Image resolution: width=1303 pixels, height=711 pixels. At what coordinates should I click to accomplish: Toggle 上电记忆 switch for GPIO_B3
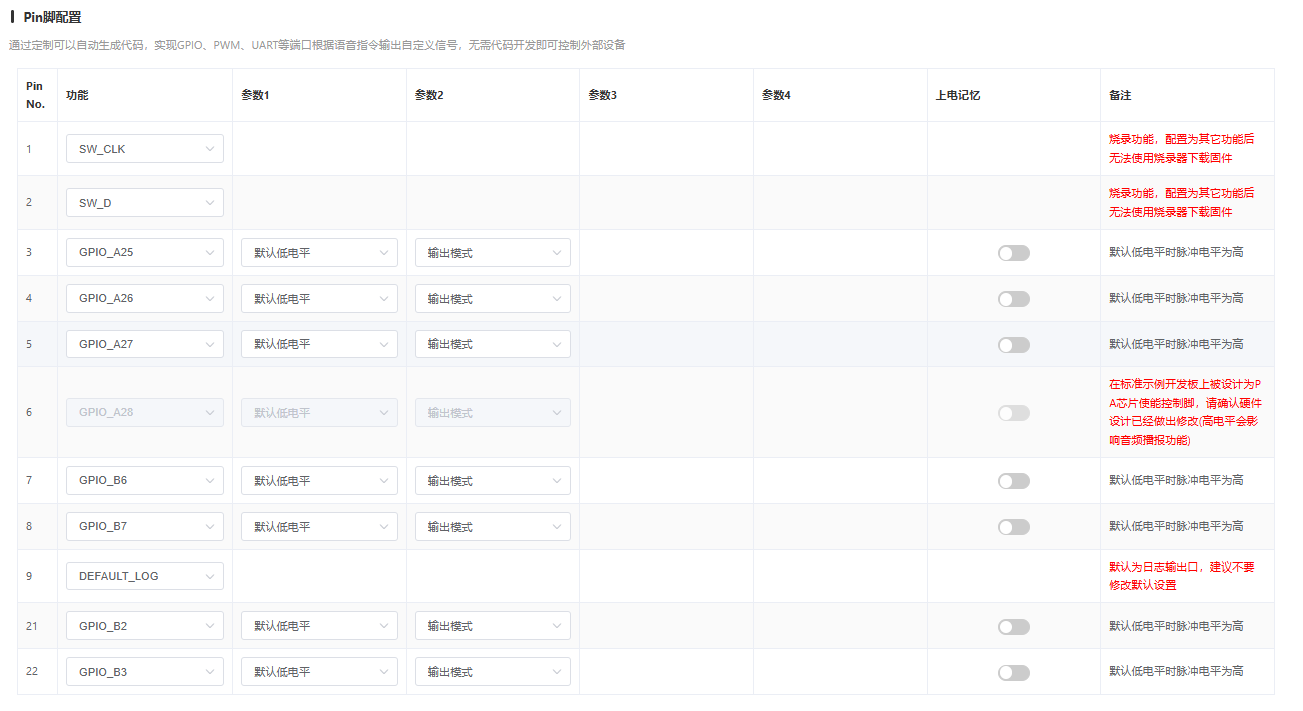(x=1013, y=673)
